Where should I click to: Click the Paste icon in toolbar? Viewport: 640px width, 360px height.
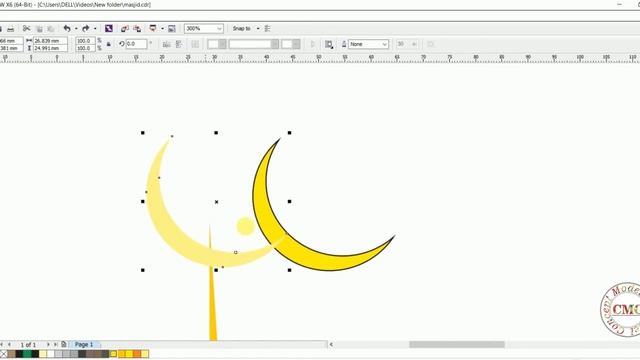coord(51,29)
